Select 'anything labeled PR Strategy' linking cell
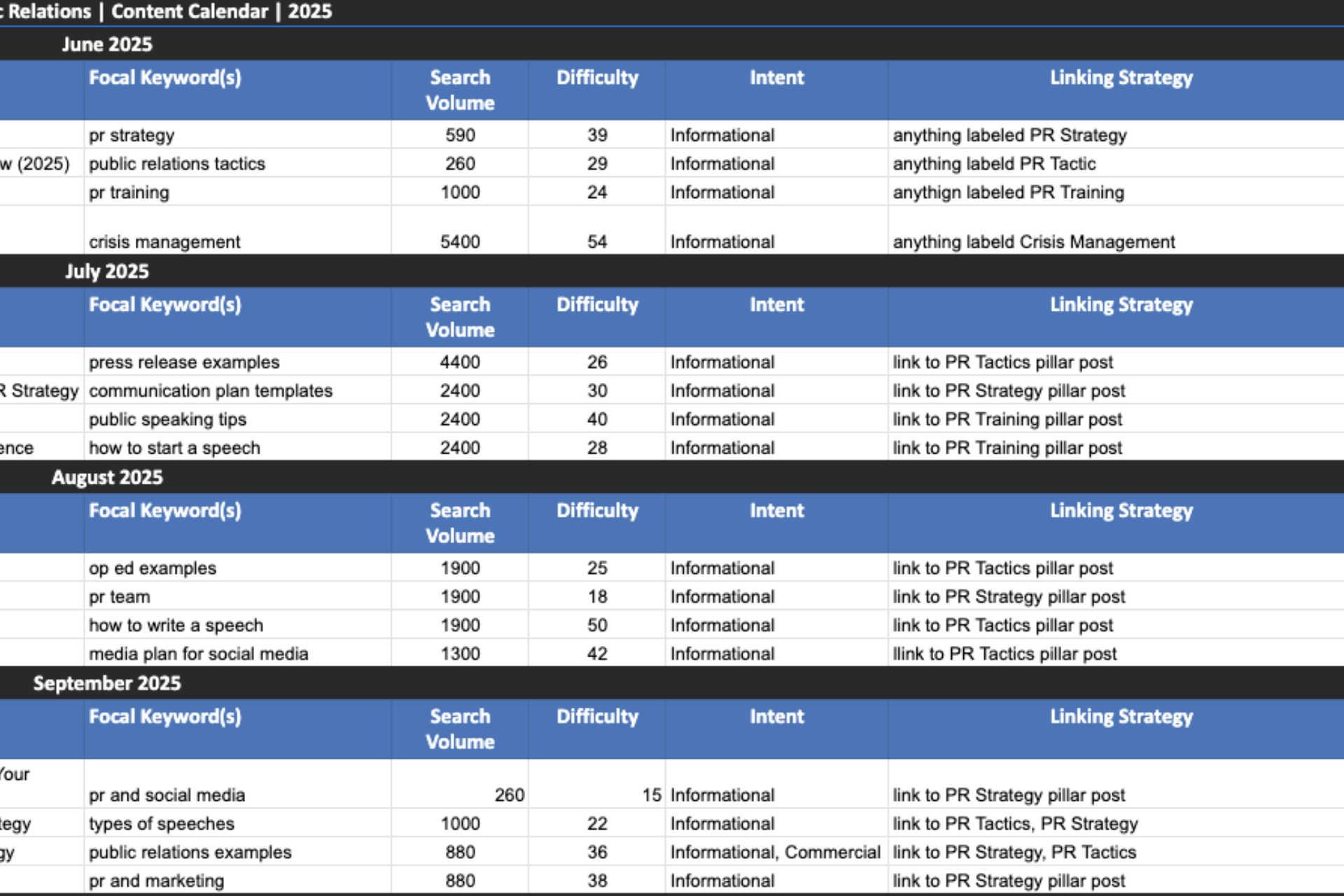The width and height of the screenshot is (1344, 896). [x=1009, y=135]
